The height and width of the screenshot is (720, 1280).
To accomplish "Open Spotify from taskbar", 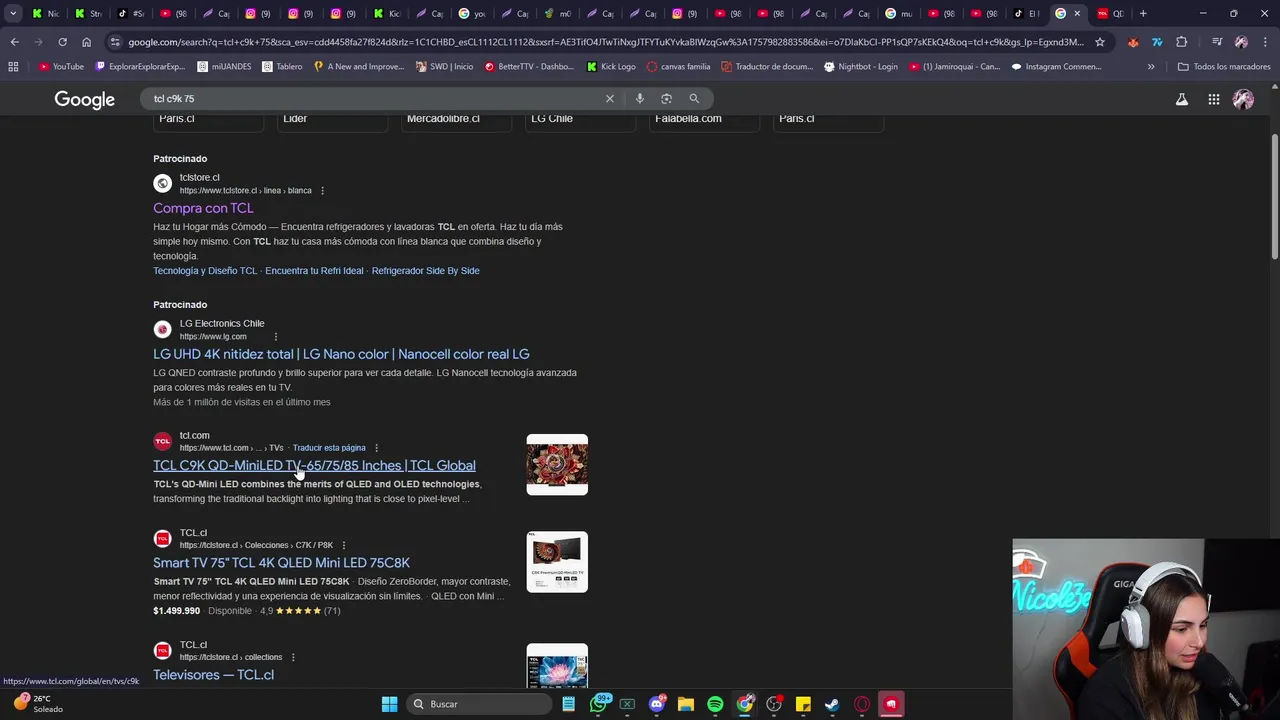I will (715, 704).
